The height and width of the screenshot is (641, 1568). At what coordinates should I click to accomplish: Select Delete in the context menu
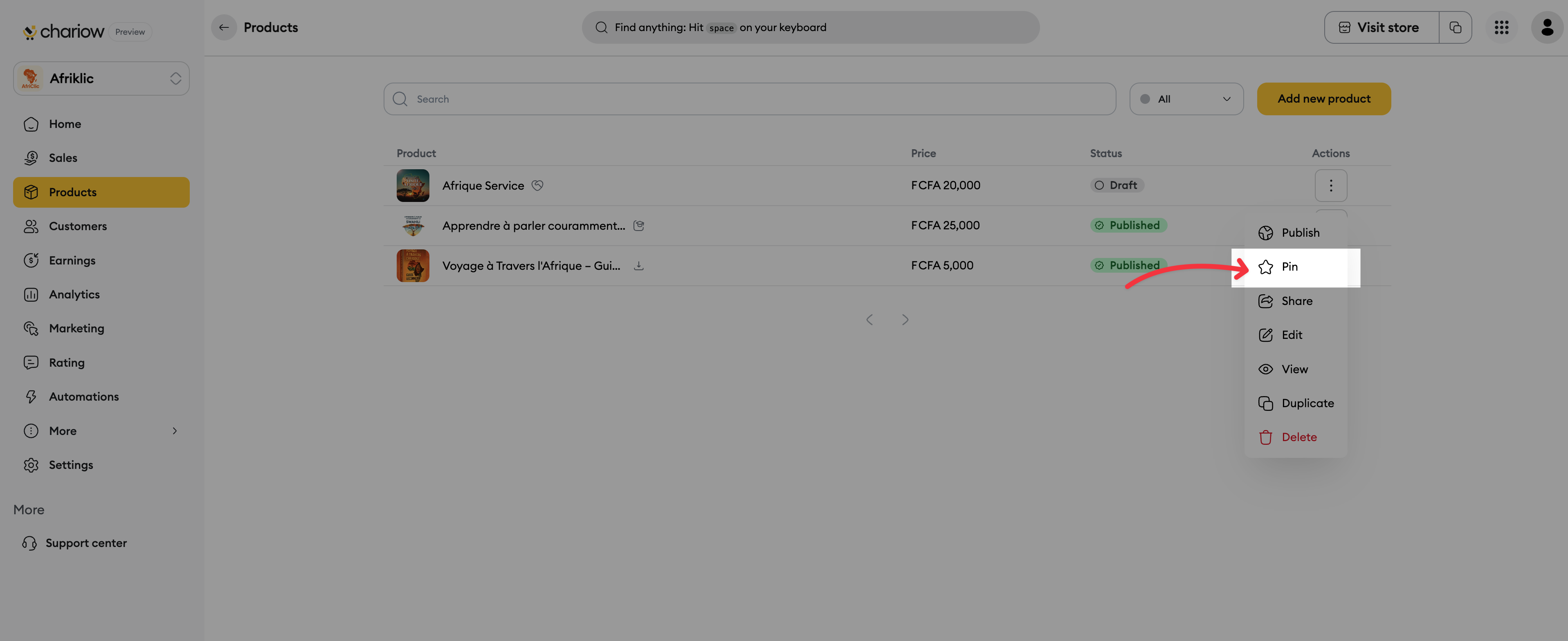[x=1295, y=437]
